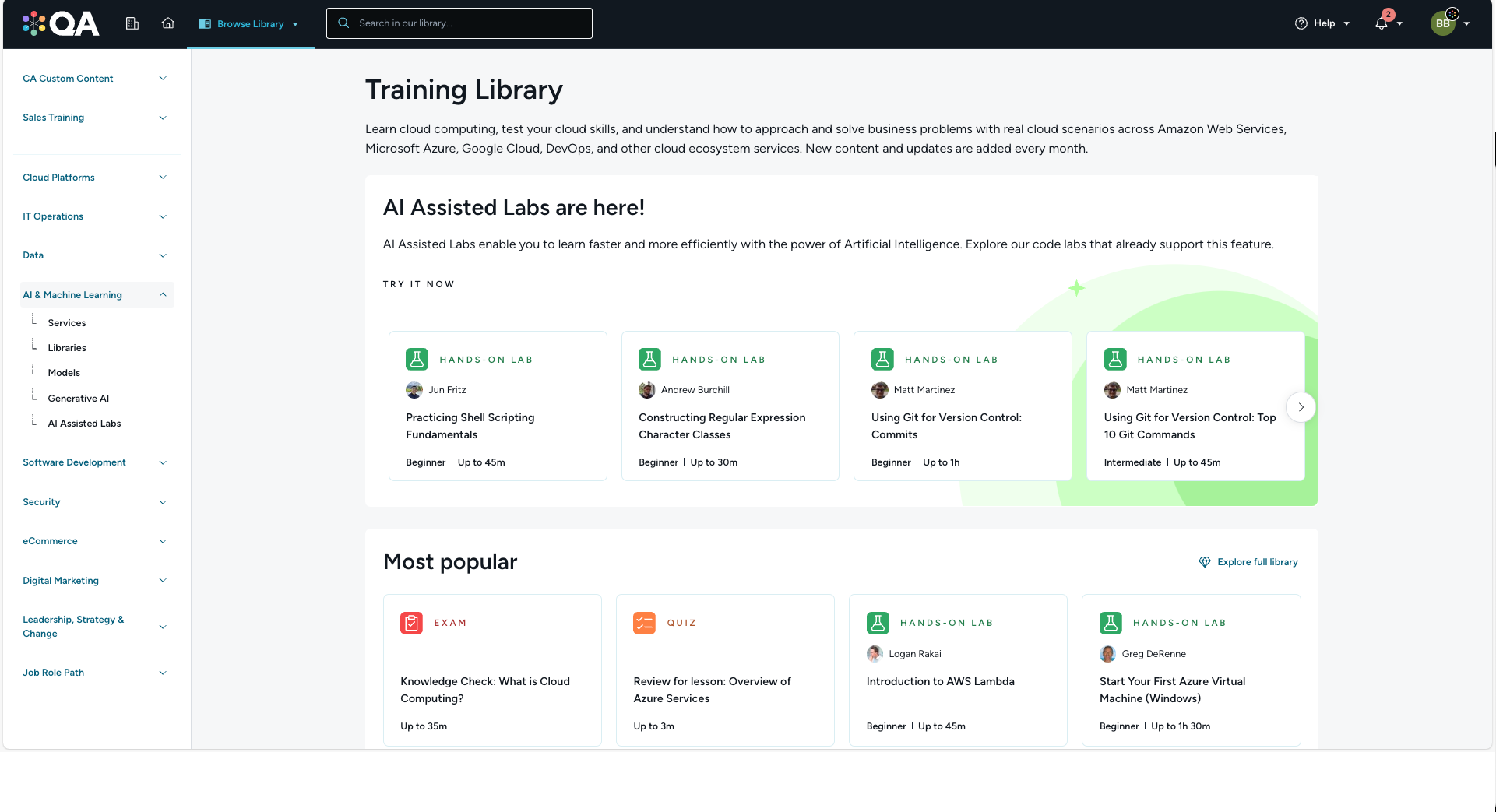Go to AI Assisted Labs in sidebar

[84, 424]
